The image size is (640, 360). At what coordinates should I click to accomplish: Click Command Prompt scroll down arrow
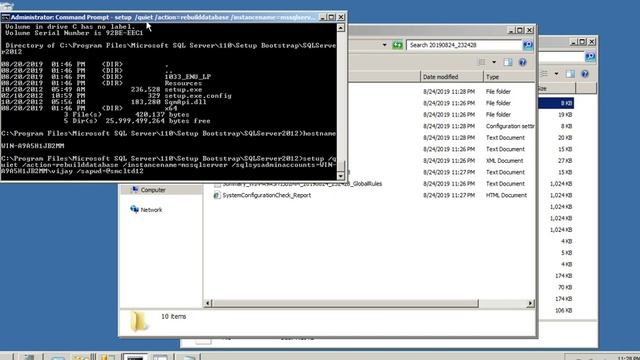click(x=341, y=176)
